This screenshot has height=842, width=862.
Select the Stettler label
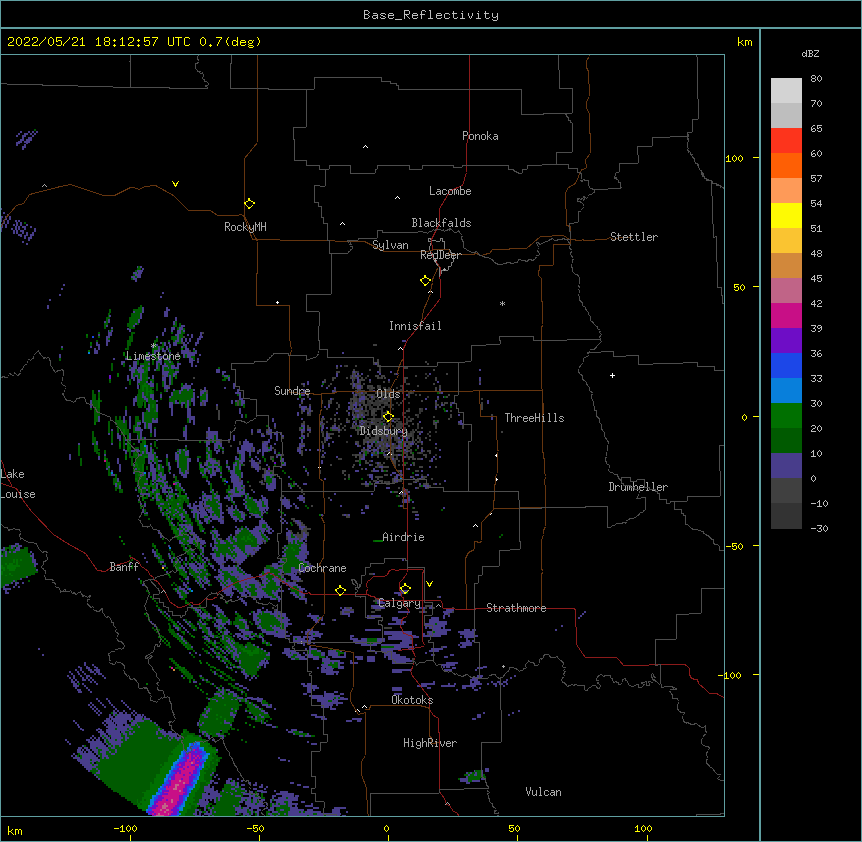coord(634,237)
